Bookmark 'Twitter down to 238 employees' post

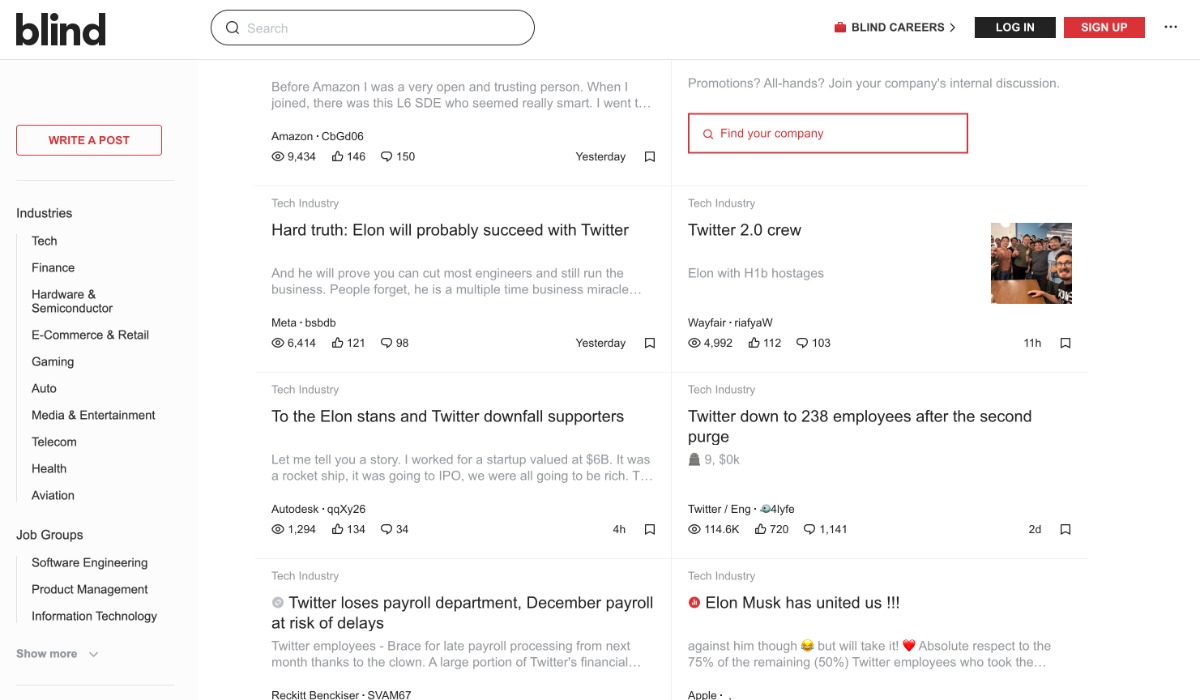pyautogui.click(x=1066, y=529)
